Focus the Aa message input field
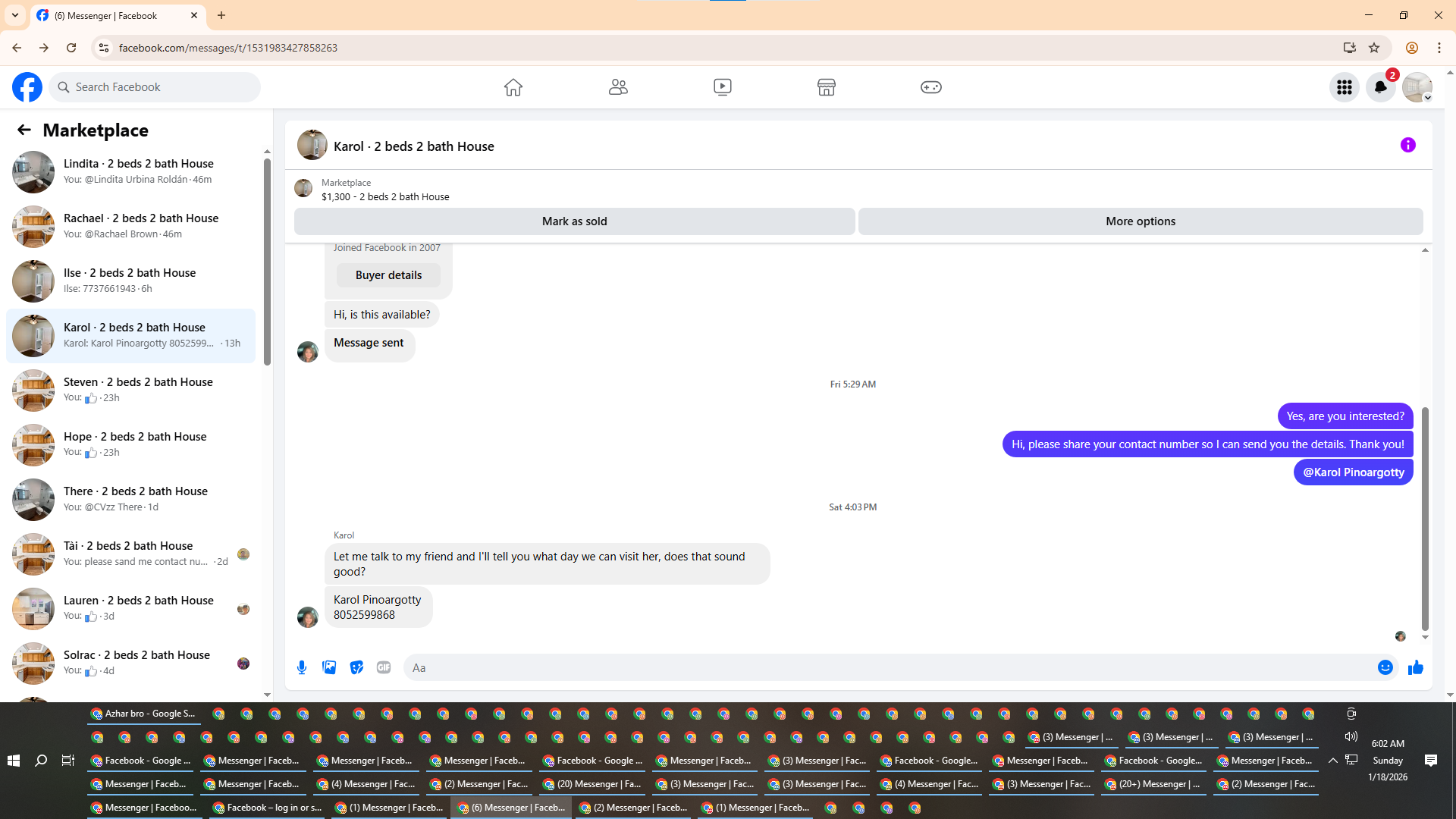 tap(887, 667)
